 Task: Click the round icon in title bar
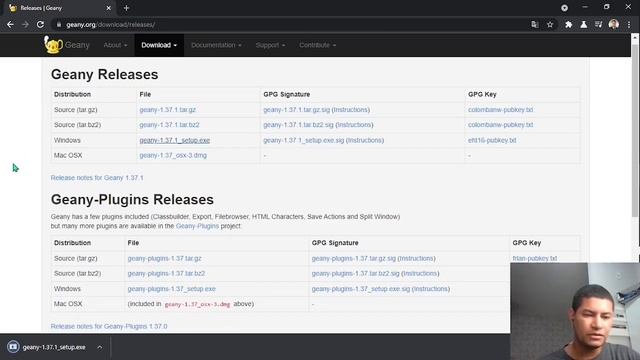tap(564, 8)
